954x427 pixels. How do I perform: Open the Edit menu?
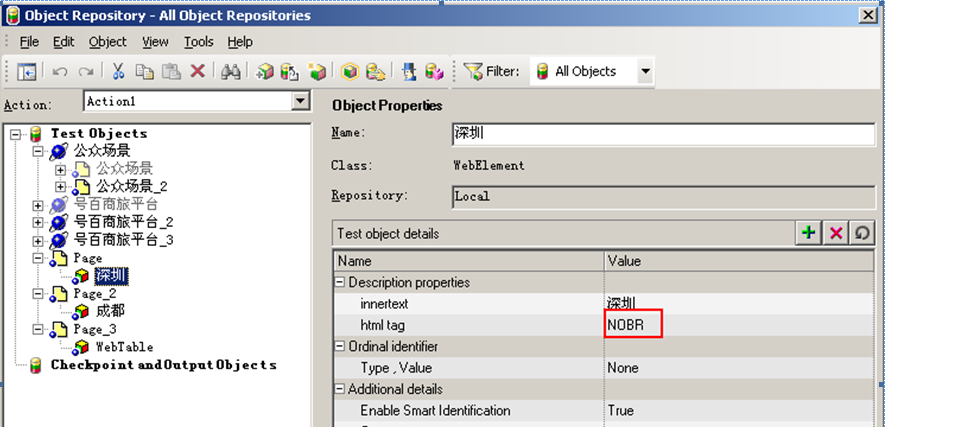(x=63, y=42)
